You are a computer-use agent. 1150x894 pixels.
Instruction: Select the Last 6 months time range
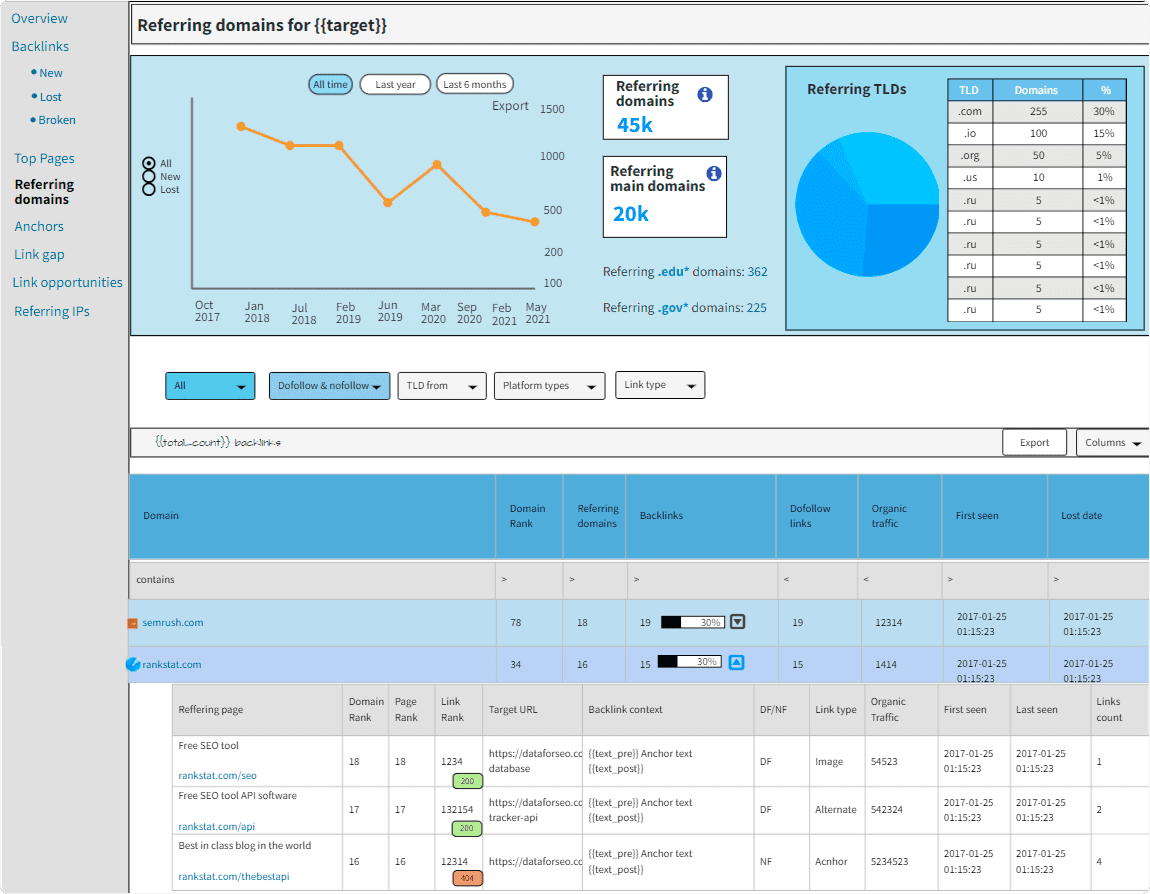point(474,84)
